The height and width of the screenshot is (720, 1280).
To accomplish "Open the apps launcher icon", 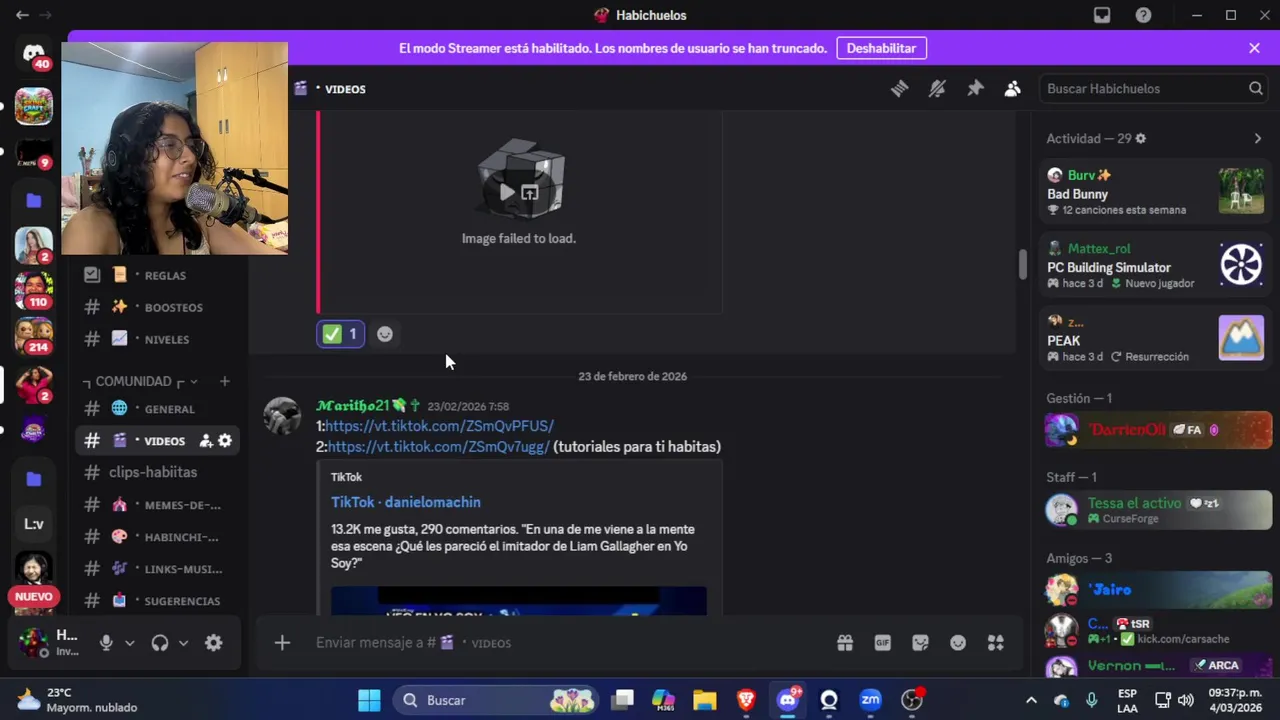I will click(x=995, y=643).
